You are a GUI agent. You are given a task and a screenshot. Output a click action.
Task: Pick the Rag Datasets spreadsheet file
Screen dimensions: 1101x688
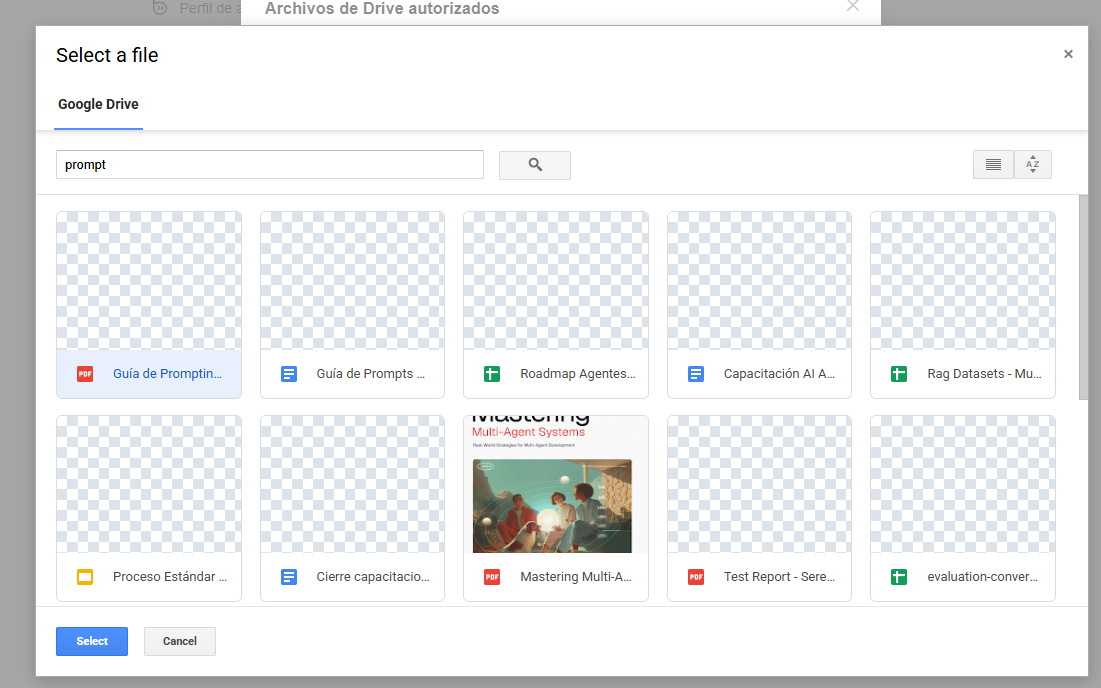click(x=962, y=305)
